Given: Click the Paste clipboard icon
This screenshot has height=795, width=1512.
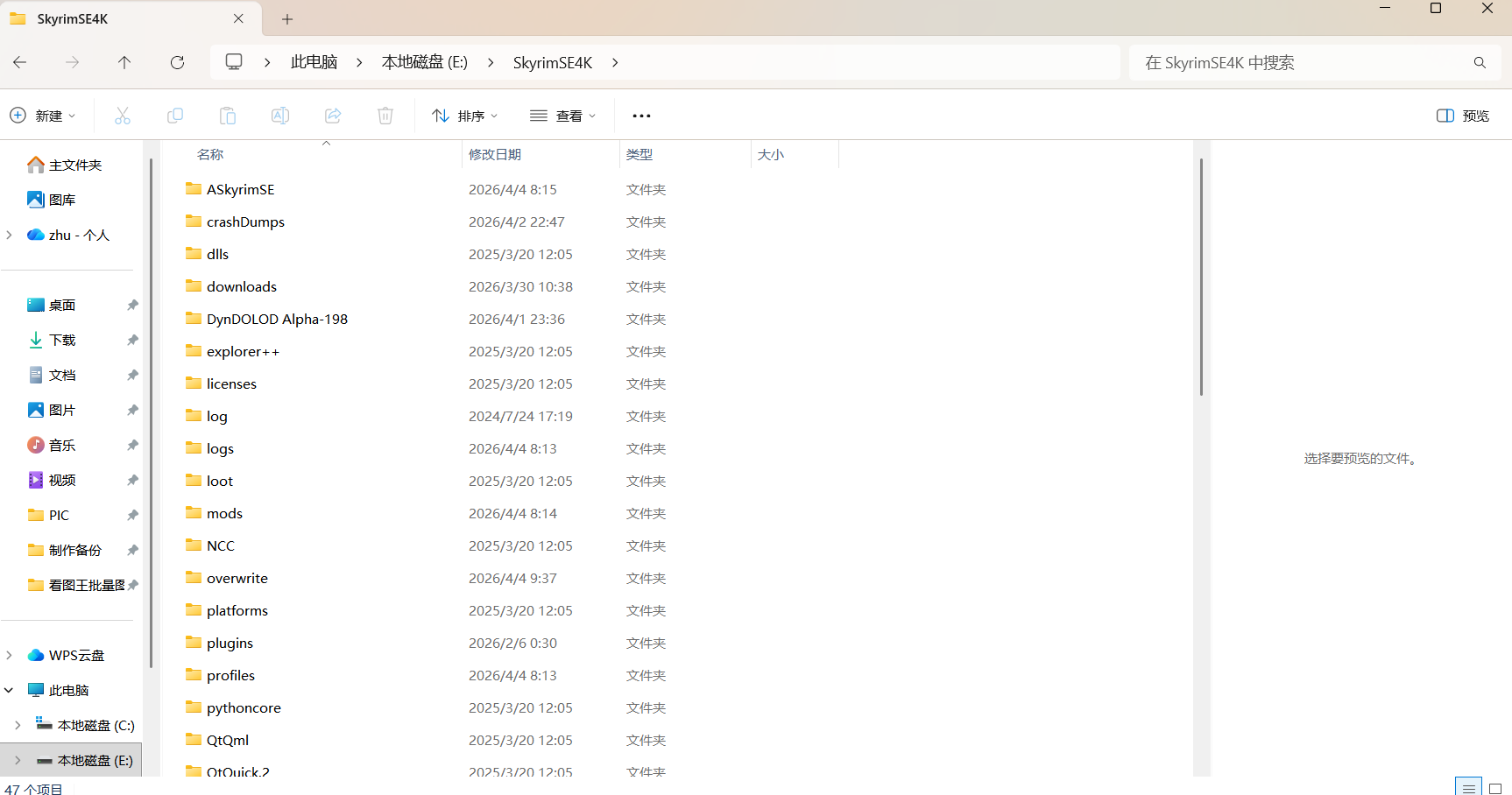Looking at the screenshot, I should pos(228,116).
